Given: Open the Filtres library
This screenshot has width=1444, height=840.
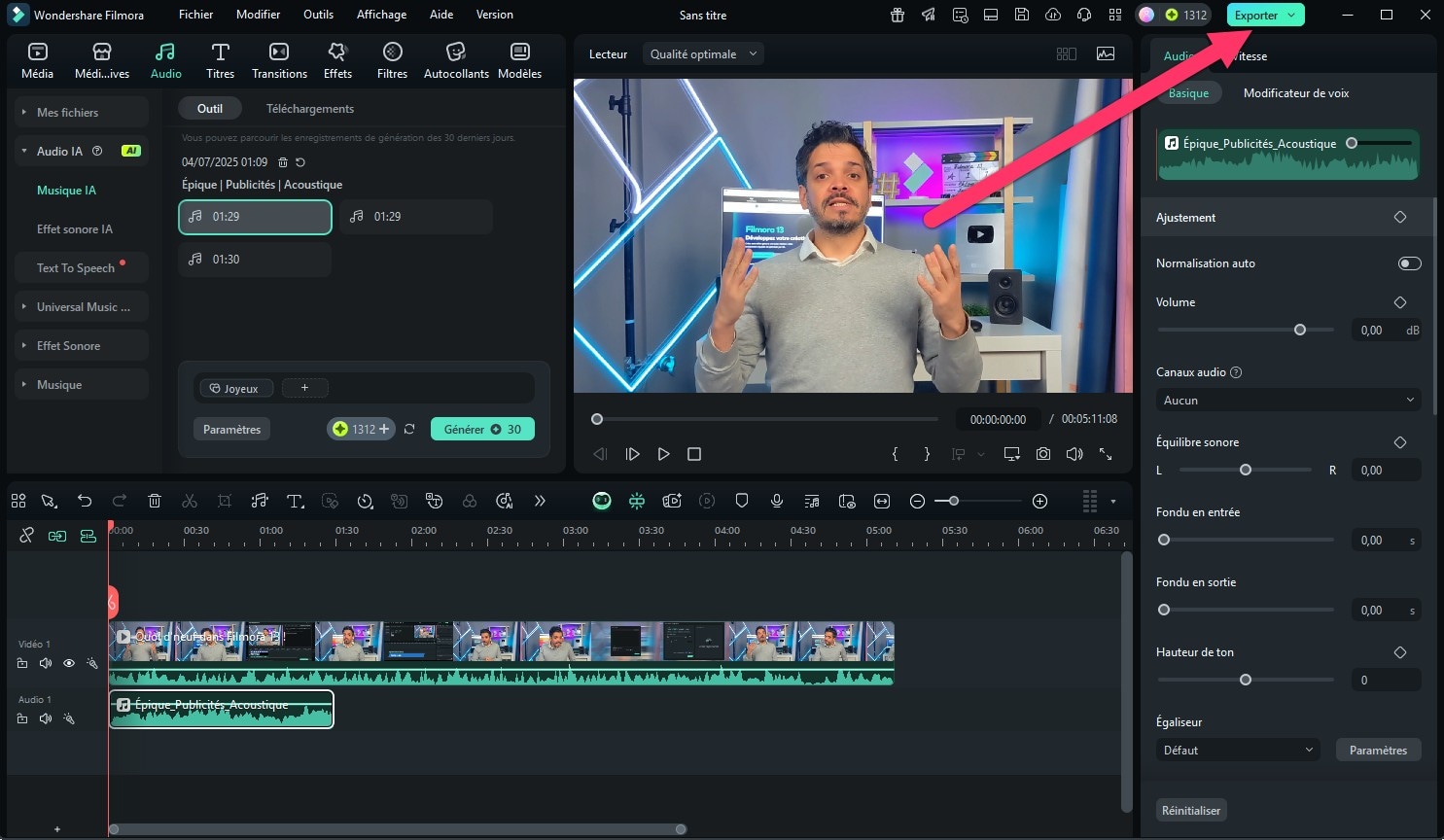Looking at the screenshot, I should [x=392, y=61].
